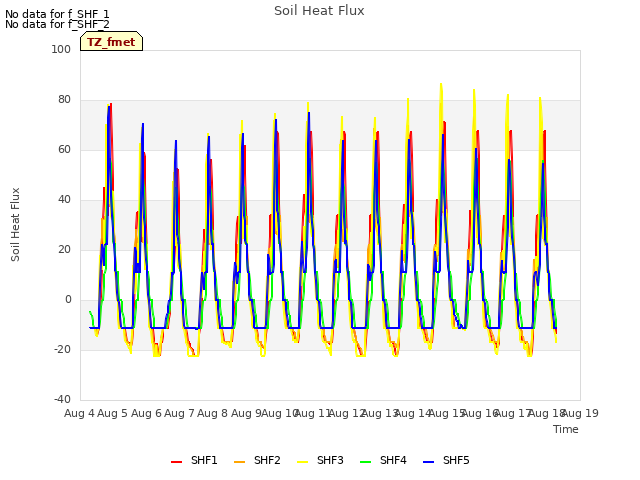Click the TZ_fmet annotation tag

(x=111, y=41)
